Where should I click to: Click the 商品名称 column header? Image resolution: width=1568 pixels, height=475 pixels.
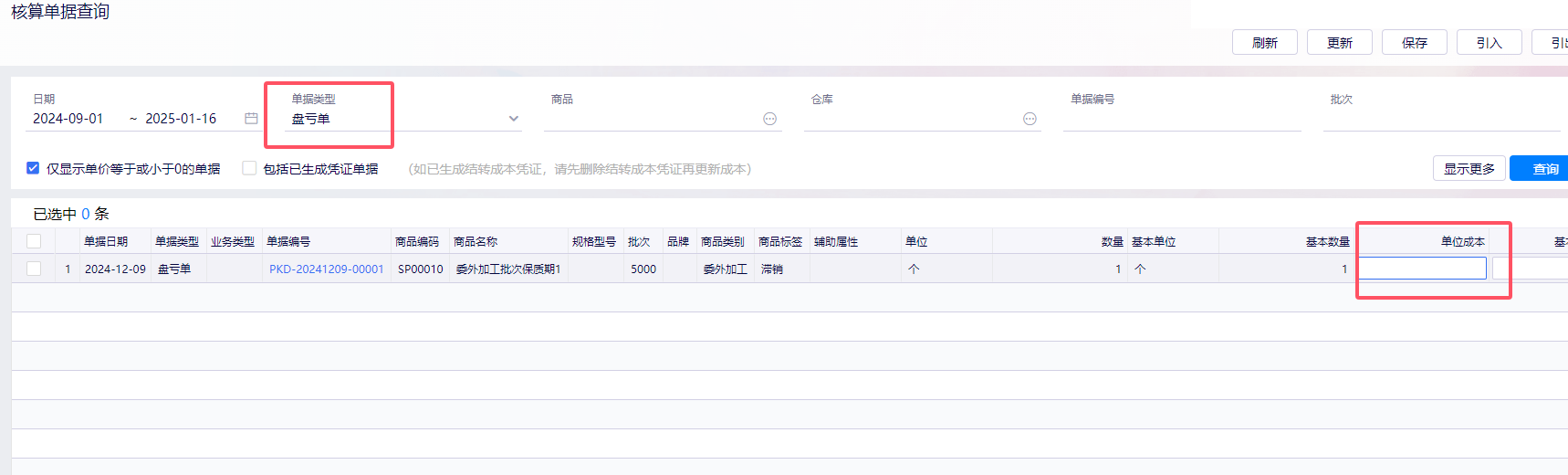point(476,242)
